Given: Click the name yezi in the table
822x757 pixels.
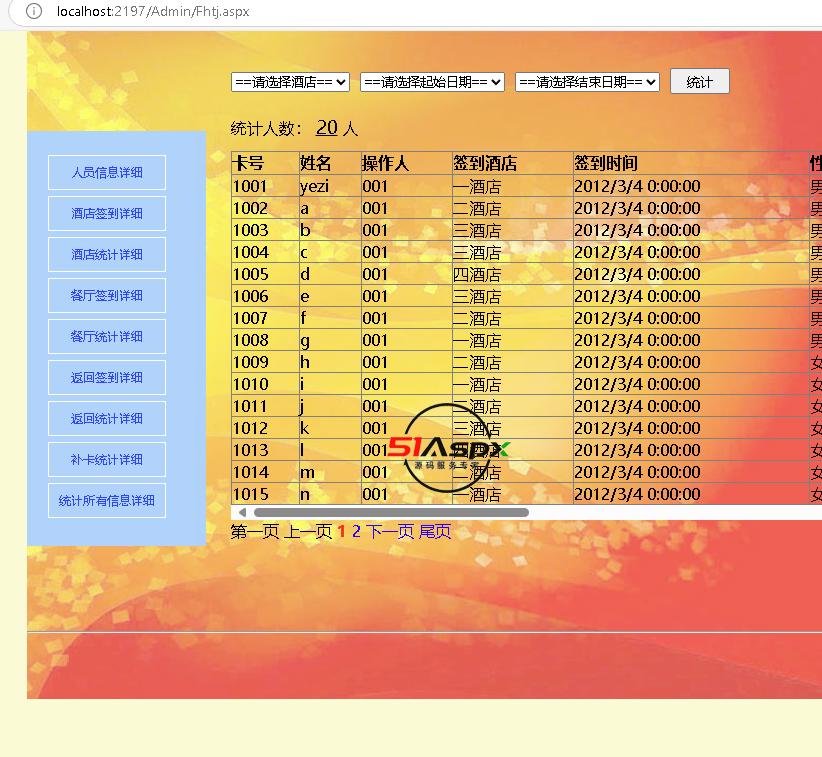Looking at the screenshot, I should pos(315,187).
